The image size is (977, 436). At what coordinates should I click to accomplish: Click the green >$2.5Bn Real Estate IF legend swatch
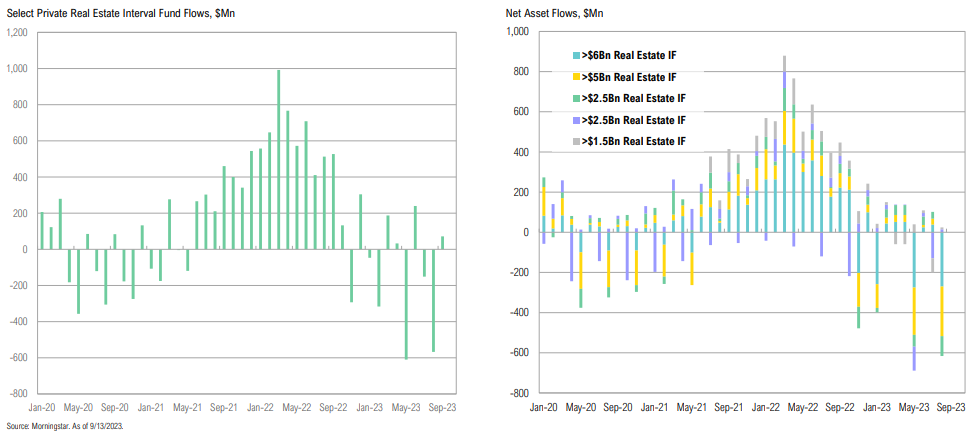[576, 98]
